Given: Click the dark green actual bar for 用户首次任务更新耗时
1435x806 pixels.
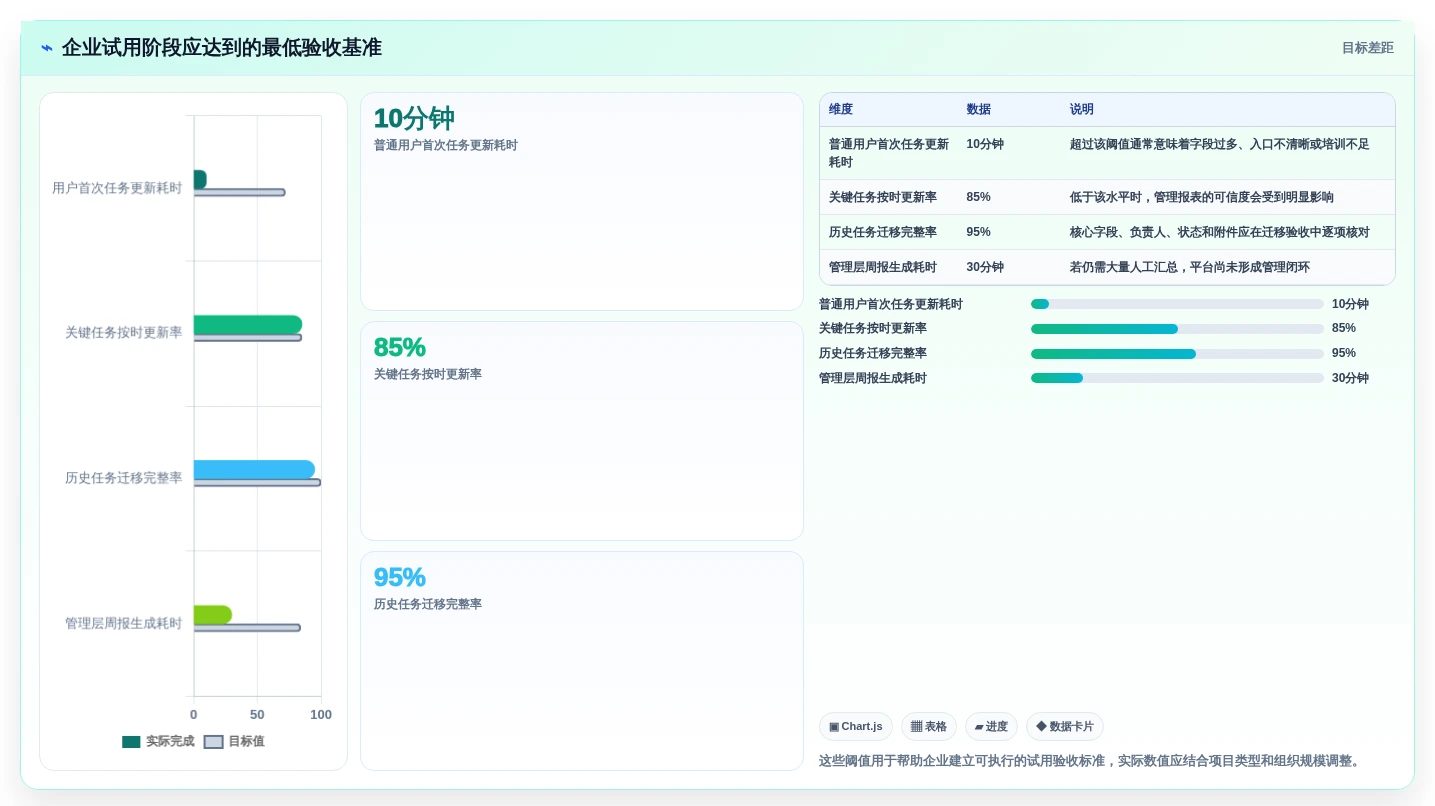Looking at the screenshot, I should tap(200, 179).
